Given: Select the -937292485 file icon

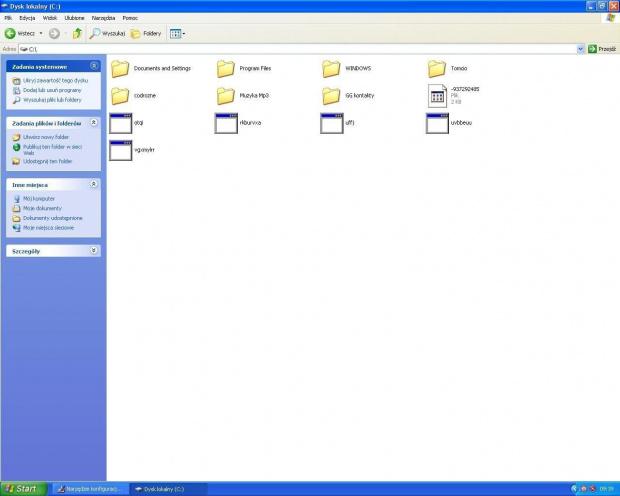Looking at the screenshot, I should point(437,95).
